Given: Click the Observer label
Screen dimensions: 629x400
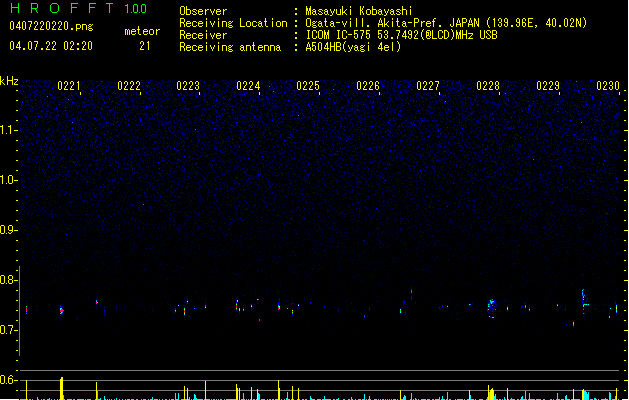Looking at the screenshot, I should coord(203,11).
